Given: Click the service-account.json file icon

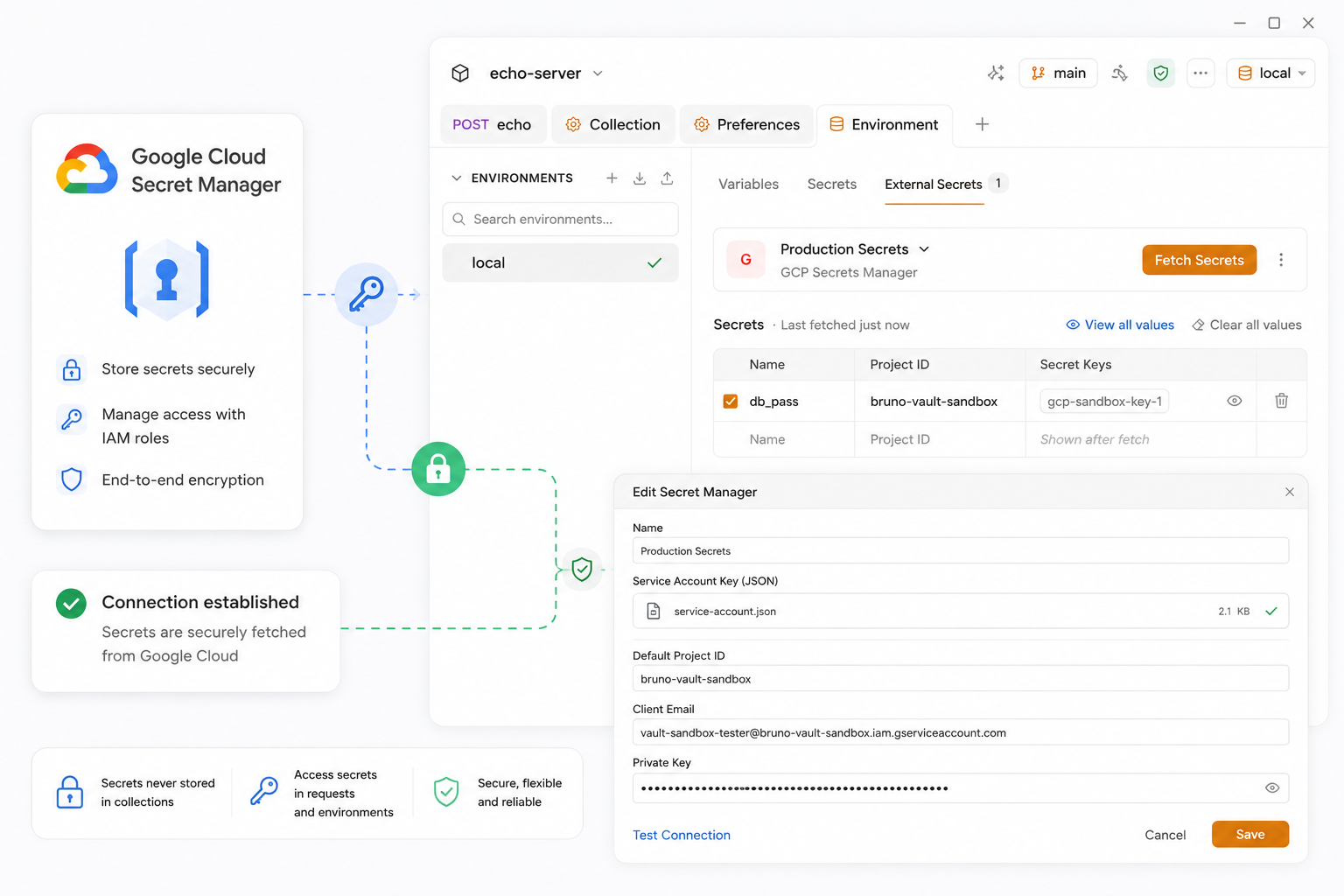Looking at the screenshot, I should point(654,612).
